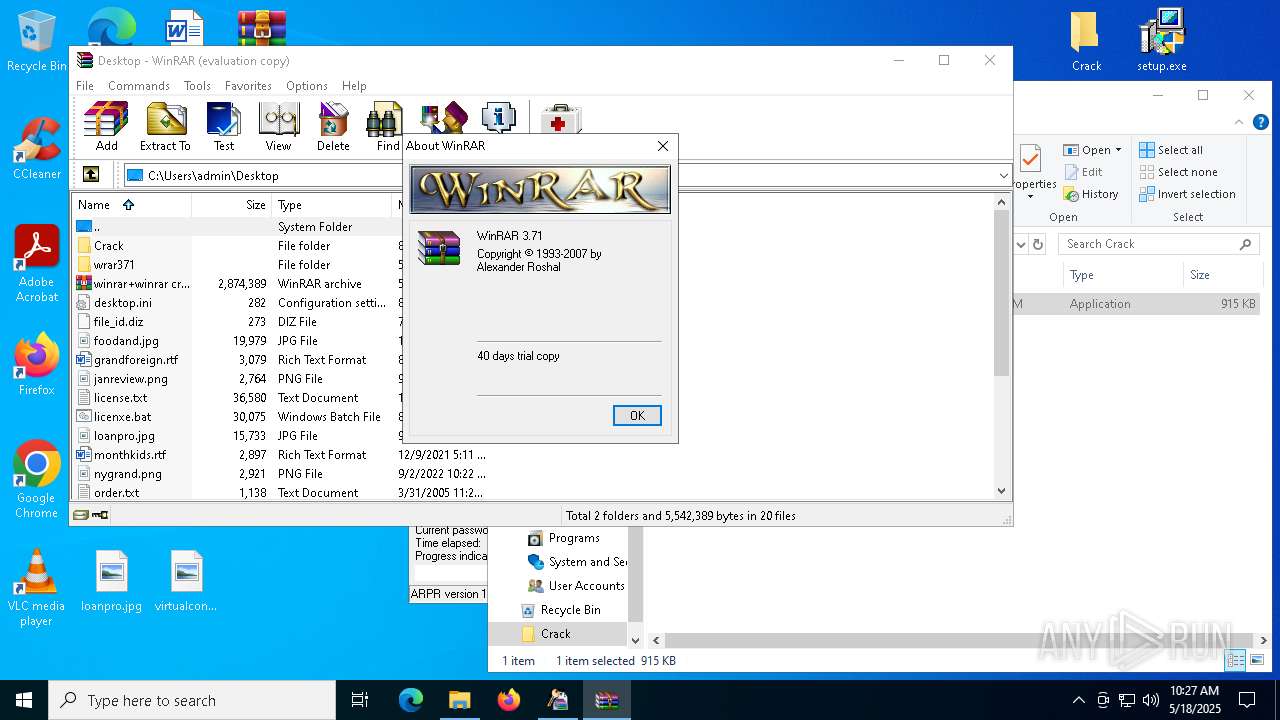The width and height of the screenshot is (1280, 720).
Task: Open the Commands menu in WinRAR
Action: (x=139, y=86)
